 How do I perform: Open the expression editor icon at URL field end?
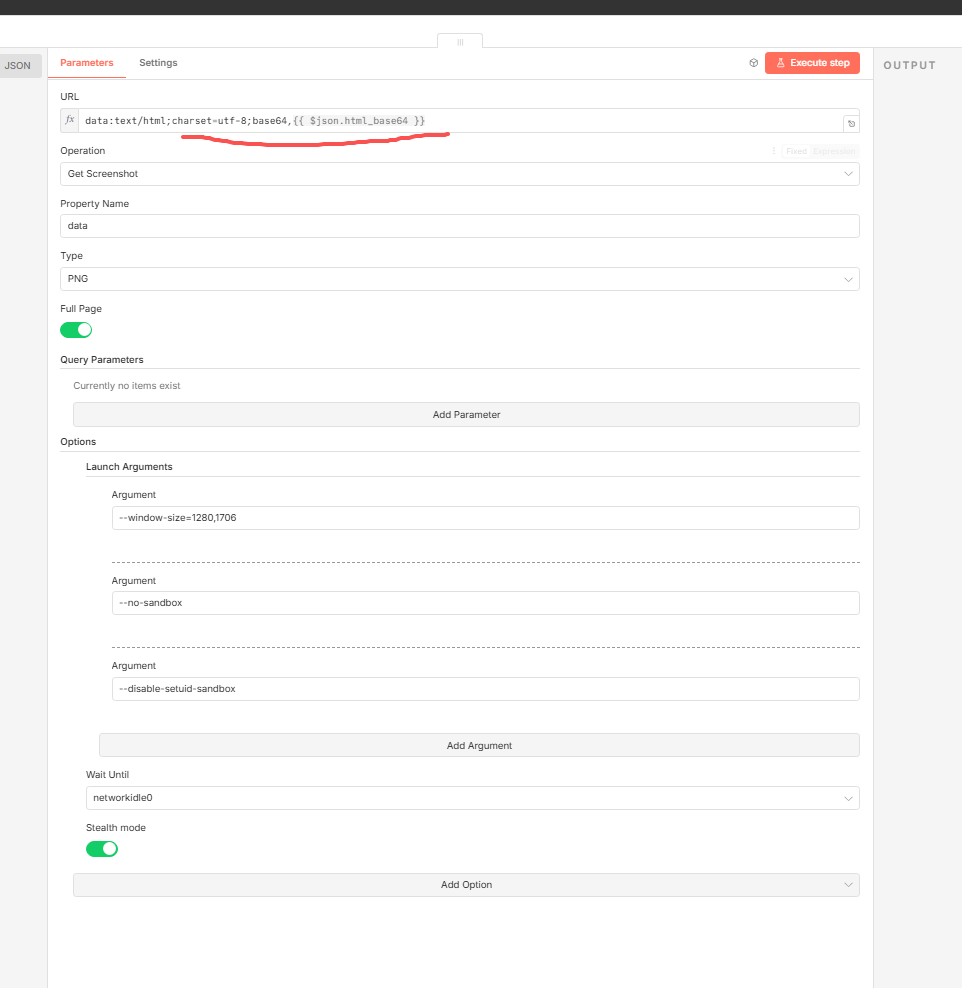coord(850,124)
